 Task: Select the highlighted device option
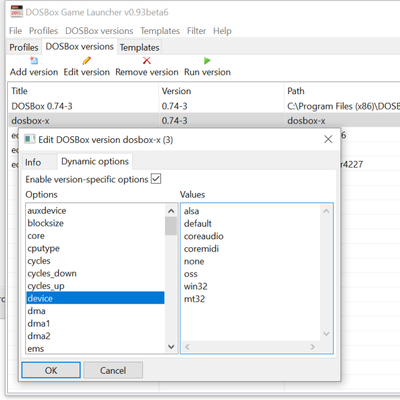[95, 298]
